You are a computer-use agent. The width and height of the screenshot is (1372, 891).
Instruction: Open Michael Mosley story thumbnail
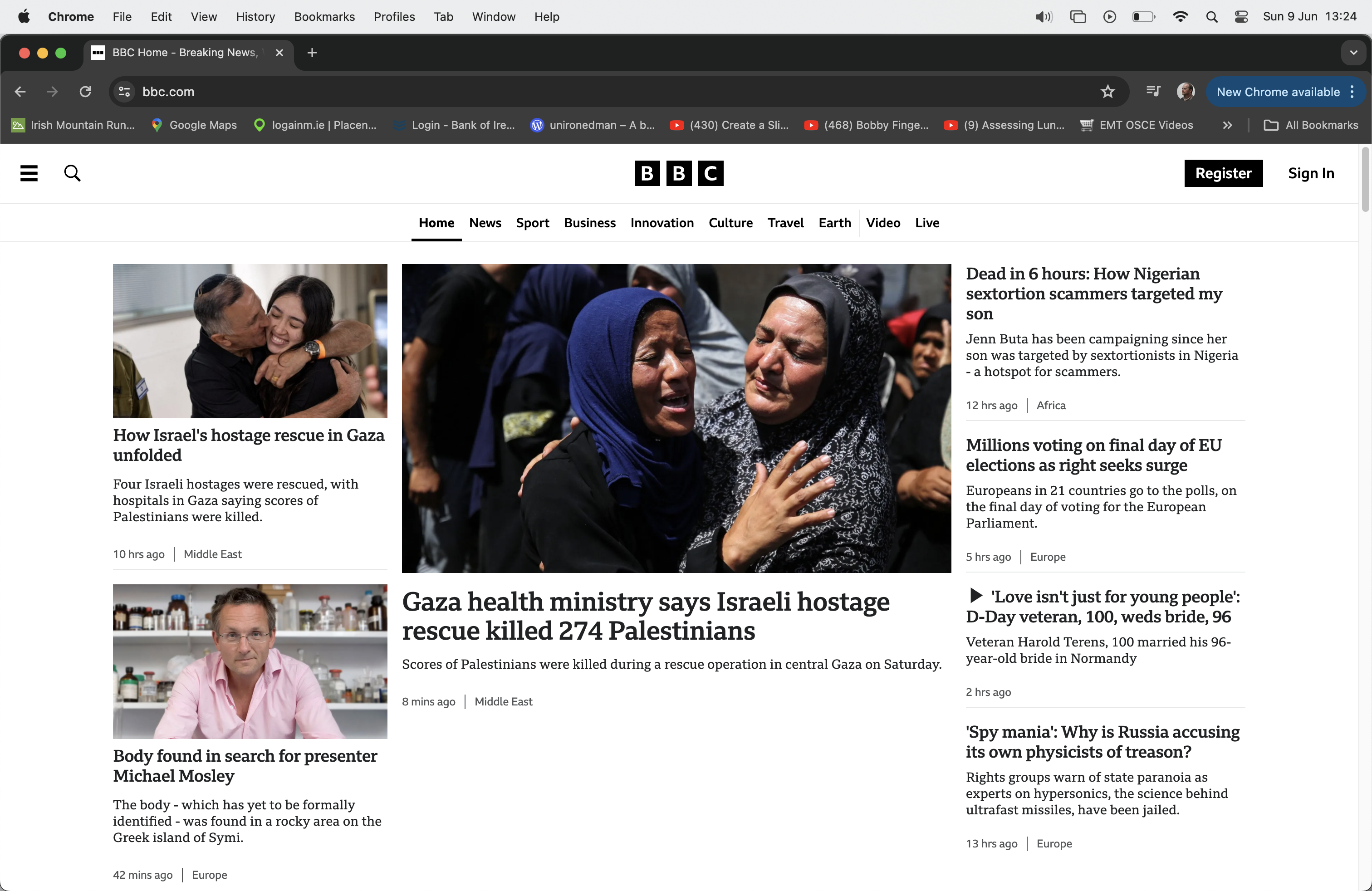(x=250, y=661)
